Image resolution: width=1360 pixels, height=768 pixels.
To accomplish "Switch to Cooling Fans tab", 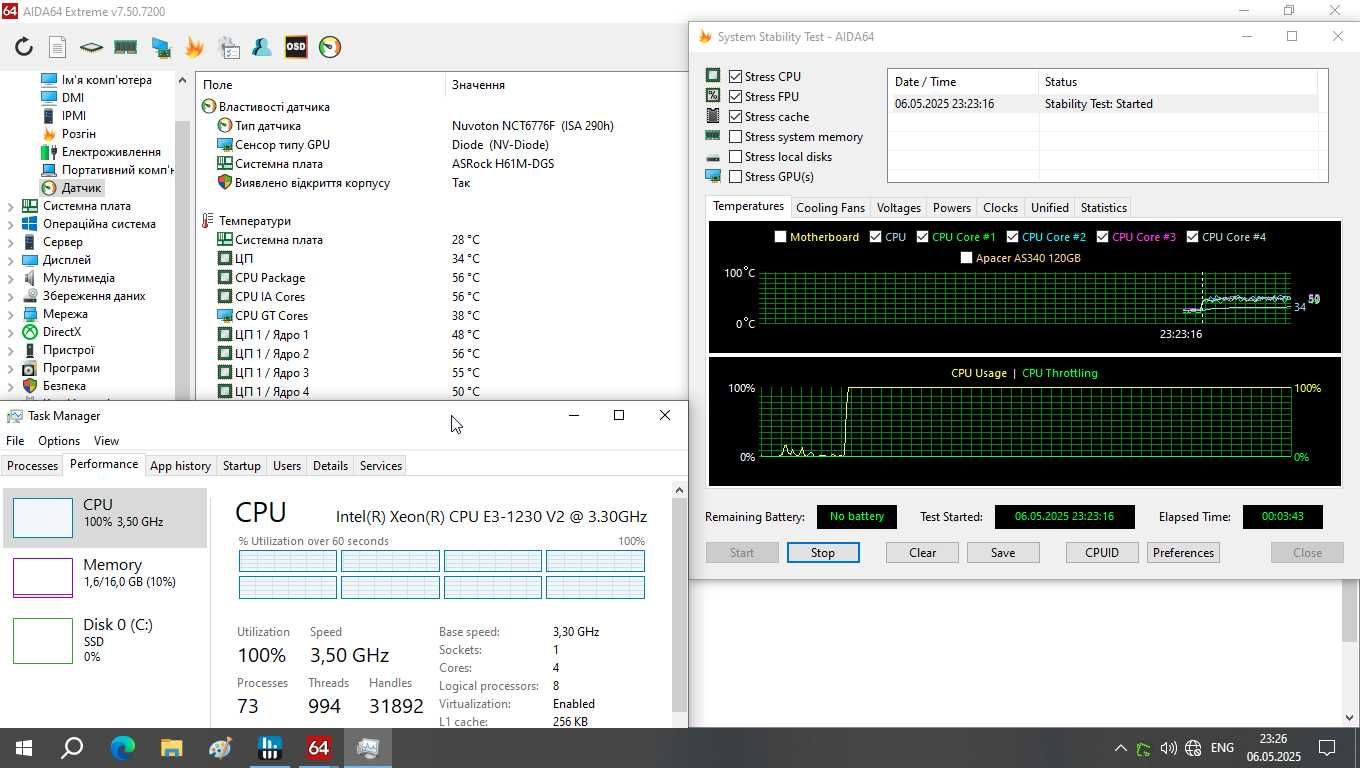I will [x=830, y=208].
